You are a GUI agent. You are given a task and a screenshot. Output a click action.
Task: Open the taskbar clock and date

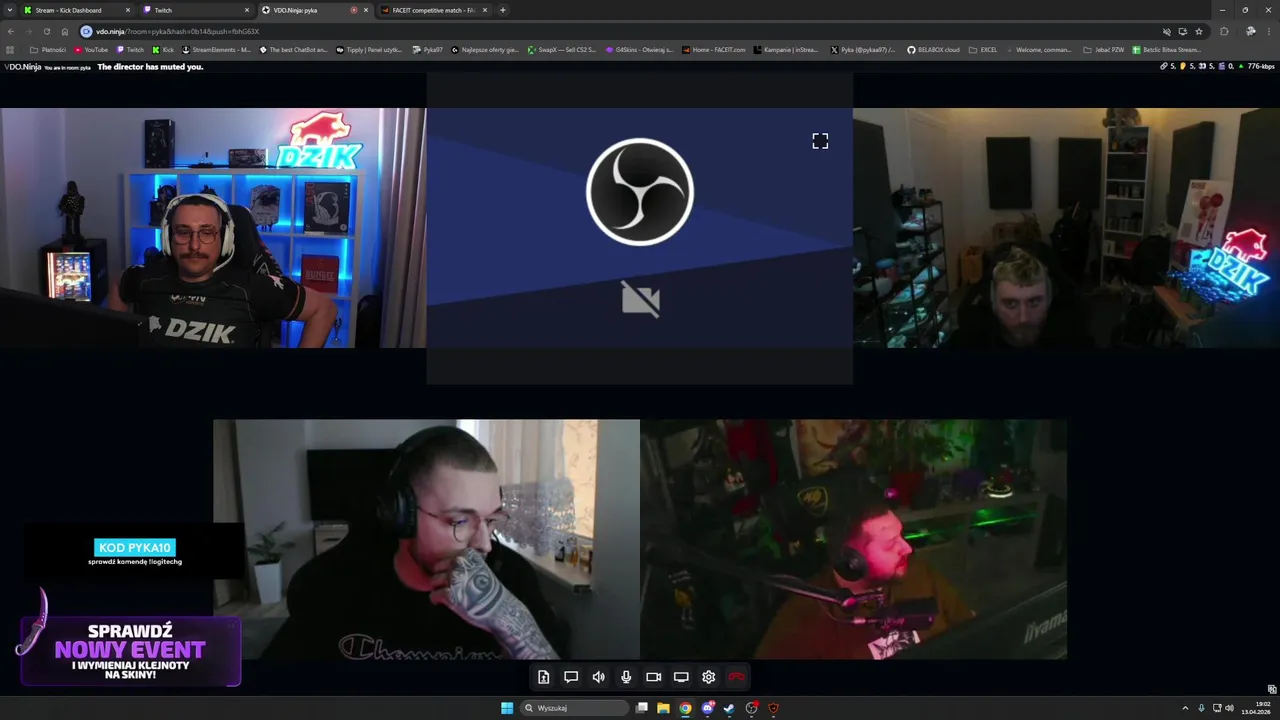click(x=1255, y=708)
